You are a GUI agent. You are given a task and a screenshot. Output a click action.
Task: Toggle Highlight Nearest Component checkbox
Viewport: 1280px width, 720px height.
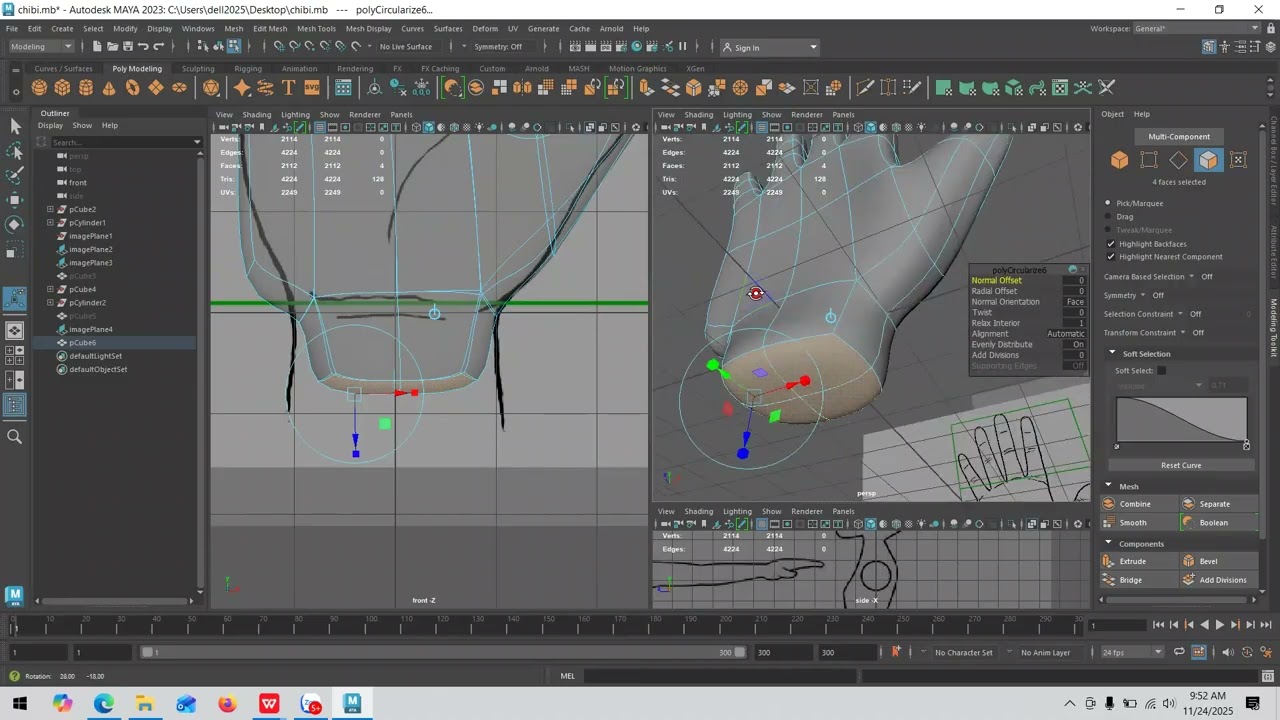click(x=1111, y=257)
